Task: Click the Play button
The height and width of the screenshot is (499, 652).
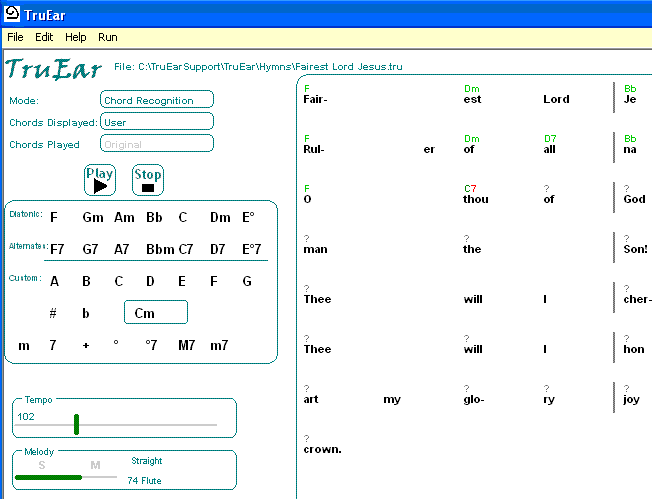Action: pyautogui.click(x=100, y=180)
